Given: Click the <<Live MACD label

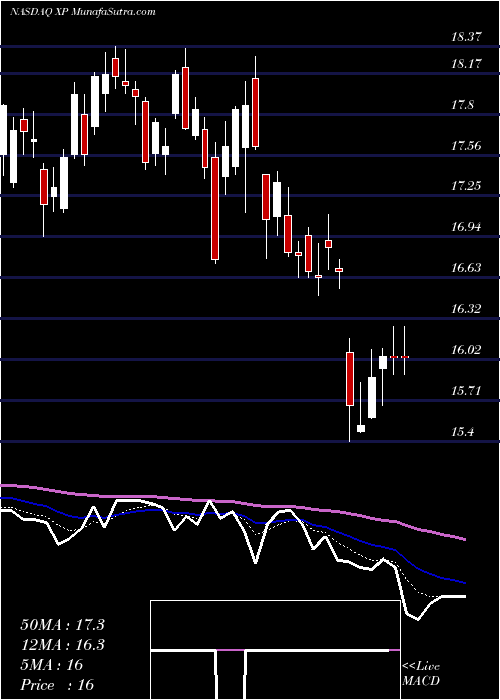Looking at the screenshot, I should [421, 673].
